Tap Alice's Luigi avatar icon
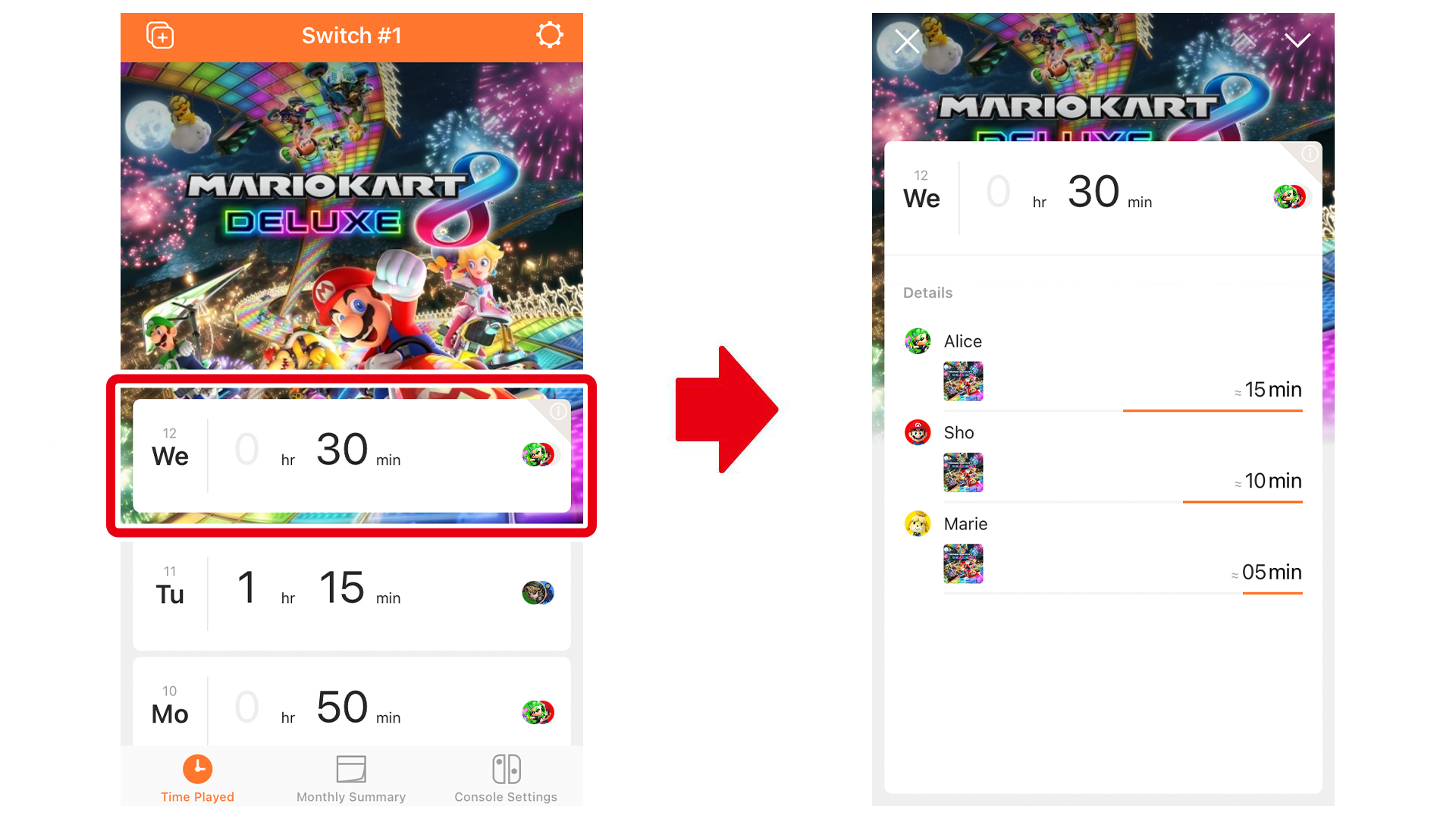 (x=918, y=341)
